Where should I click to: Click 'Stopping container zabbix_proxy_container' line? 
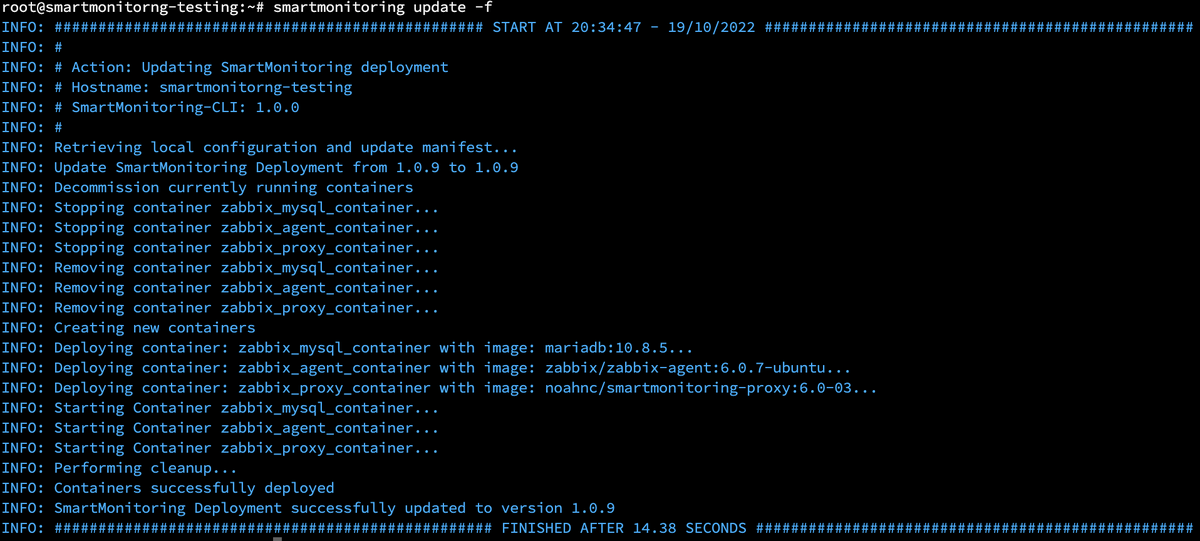click(x=246, y=247)
